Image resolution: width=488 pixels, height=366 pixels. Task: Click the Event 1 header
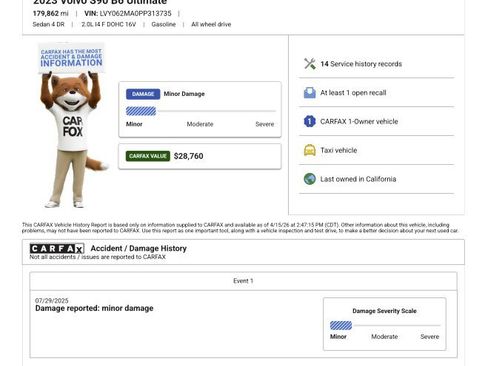(243, 281)
